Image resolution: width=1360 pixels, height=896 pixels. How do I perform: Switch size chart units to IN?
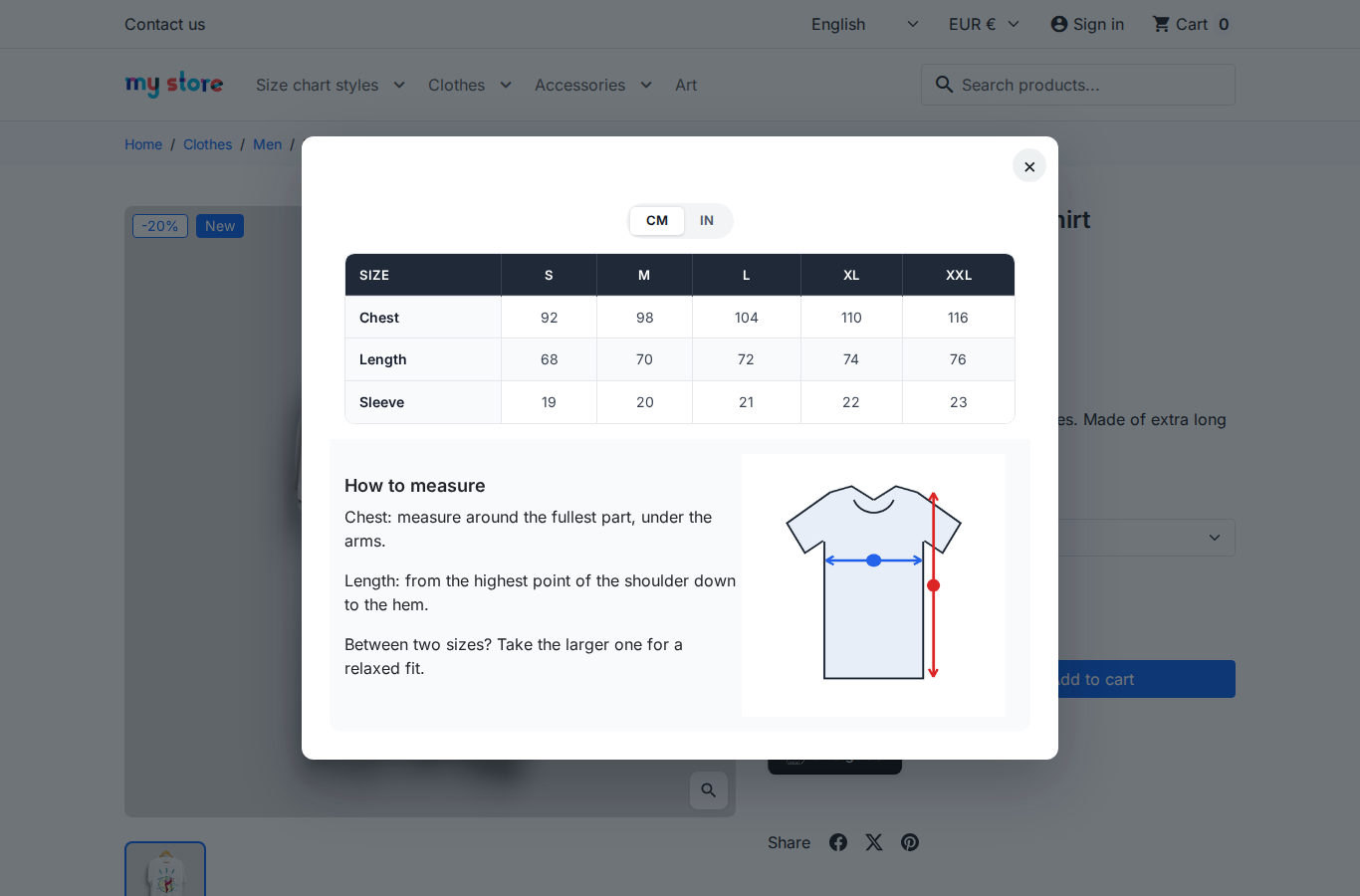pos(707,221)
